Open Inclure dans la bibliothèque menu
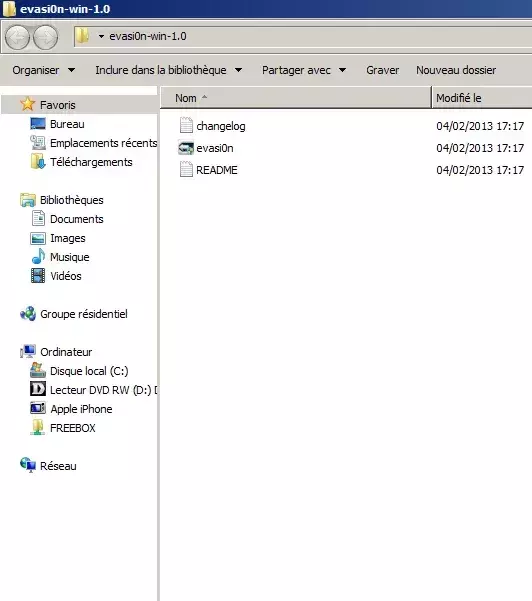This screenshot has width=532, height=601. [169, 70]
